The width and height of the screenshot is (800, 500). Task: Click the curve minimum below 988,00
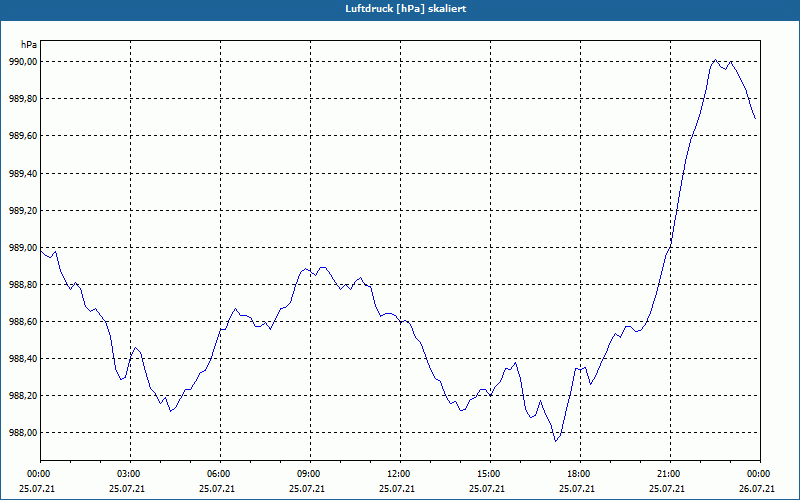click(556, 441)
